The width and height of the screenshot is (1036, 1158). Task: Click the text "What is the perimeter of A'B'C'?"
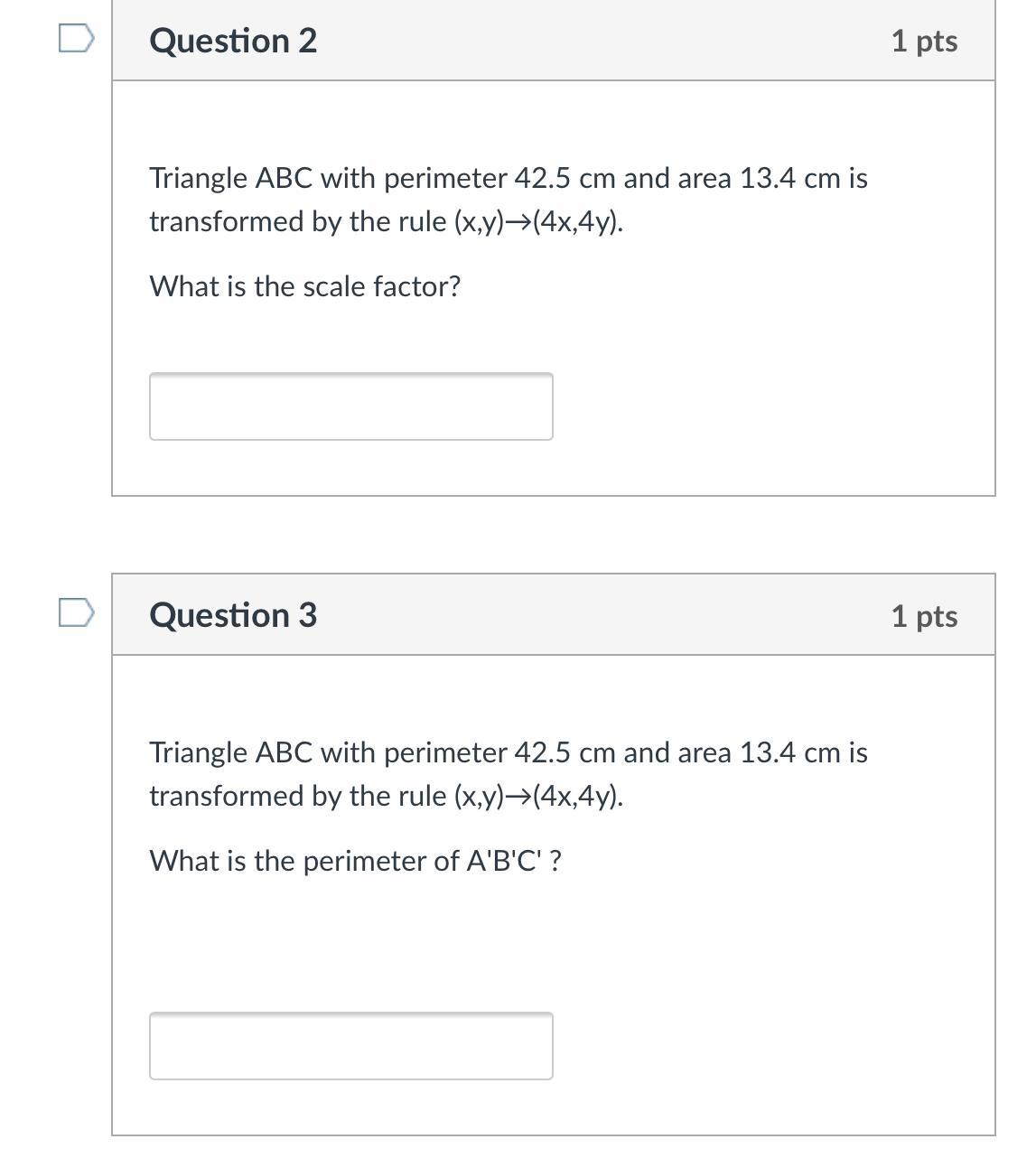(x=355, y=861)
